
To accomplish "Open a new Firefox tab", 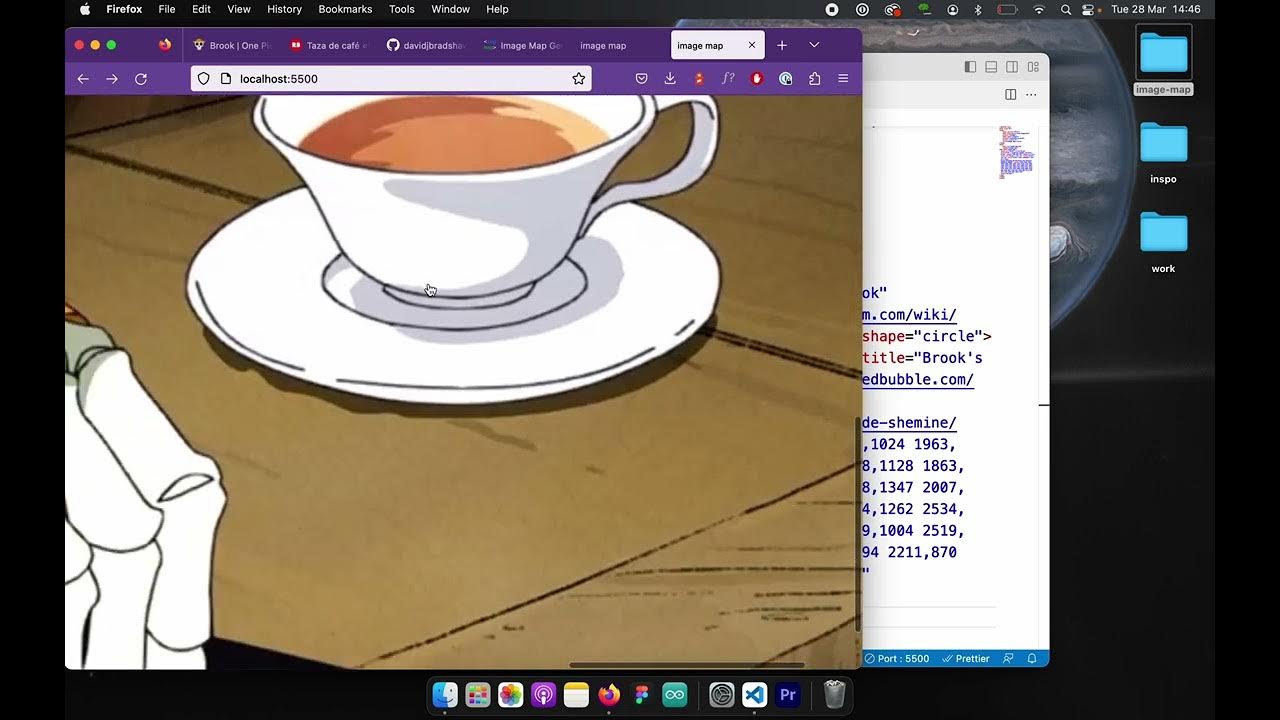I will click(x=782, y=45).
